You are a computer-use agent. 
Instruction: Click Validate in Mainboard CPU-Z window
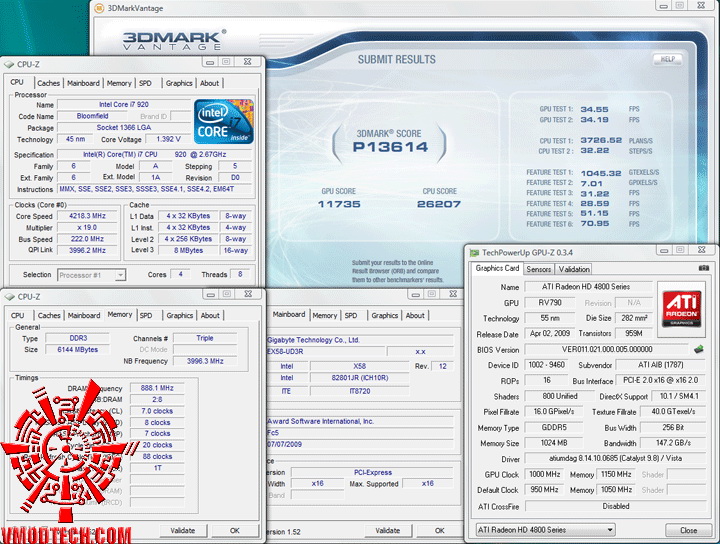(388, 530)
